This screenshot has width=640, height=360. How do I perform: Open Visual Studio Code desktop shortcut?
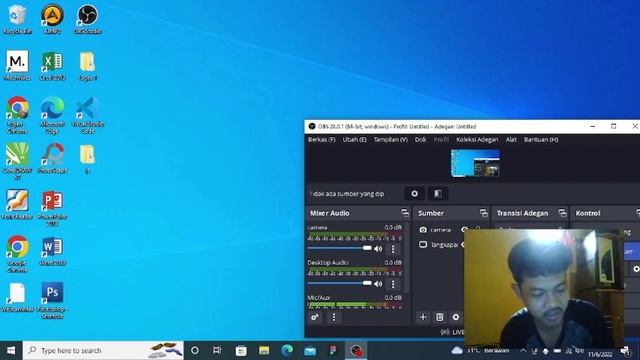pyautogui.click(x=87, y=115)
